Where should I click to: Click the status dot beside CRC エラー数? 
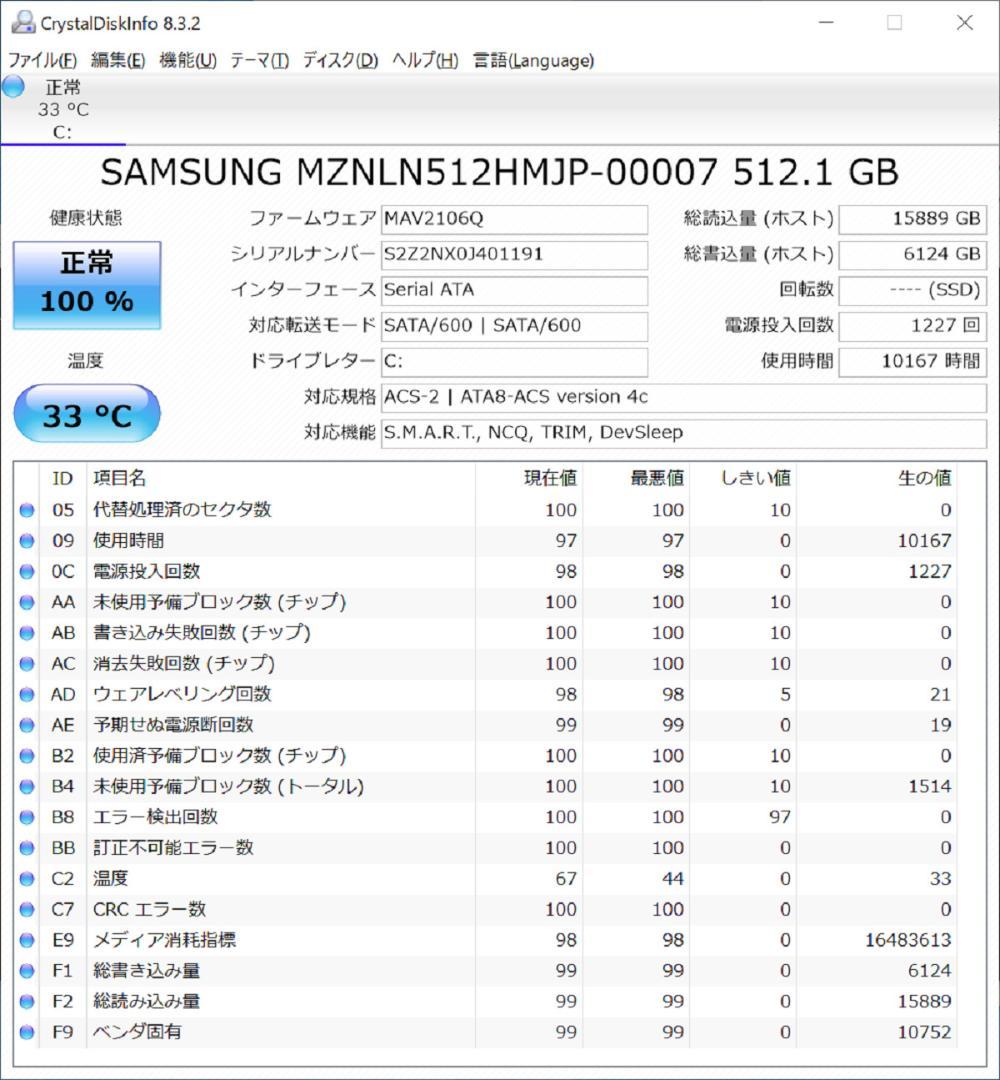28,909
